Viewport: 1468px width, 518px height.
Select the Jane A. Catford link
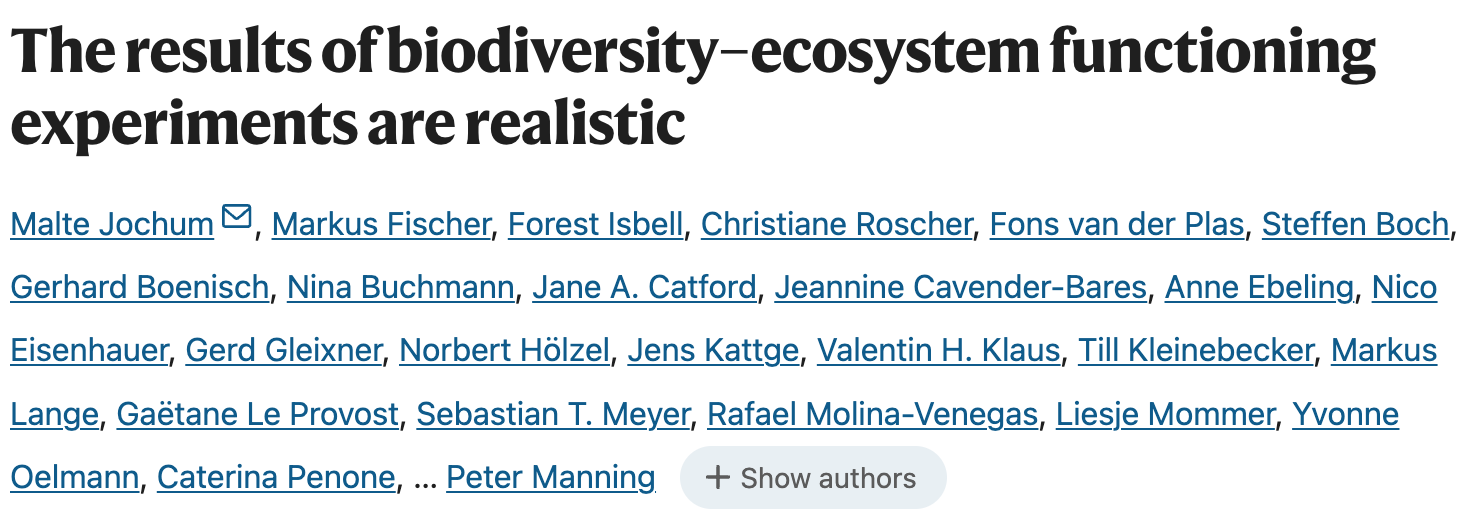point(644,288)
